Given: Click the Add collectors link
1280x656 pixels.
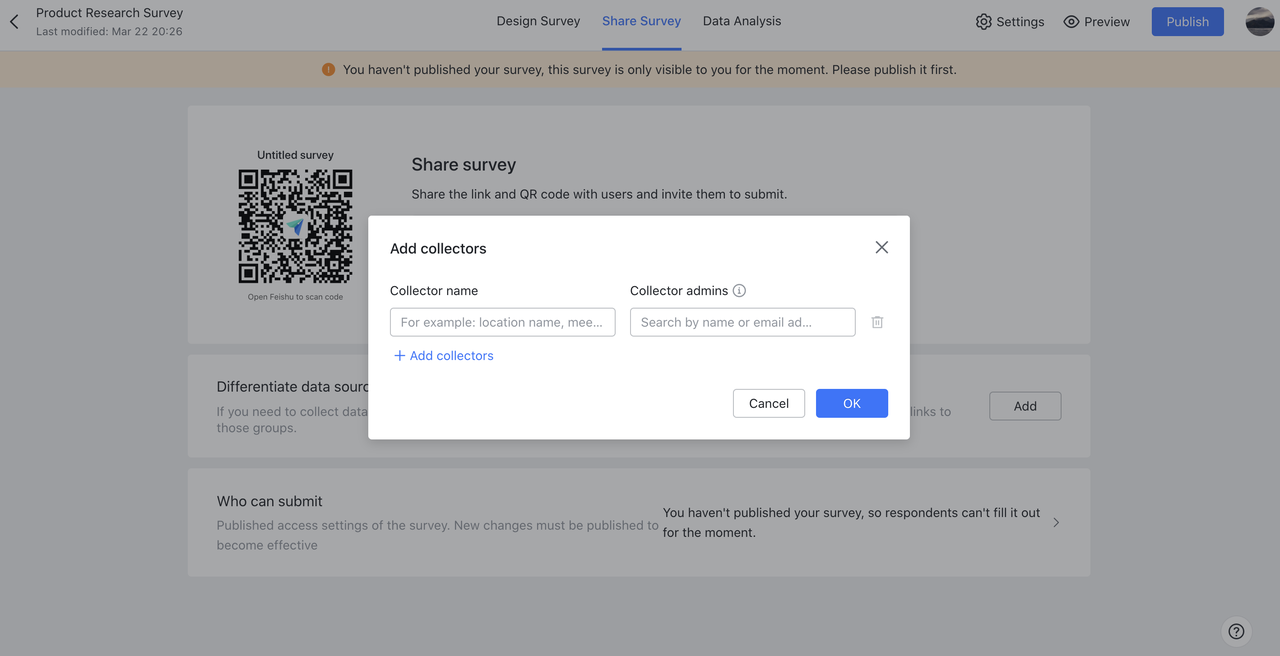Looking at the screenshot, I should (443, 356).
